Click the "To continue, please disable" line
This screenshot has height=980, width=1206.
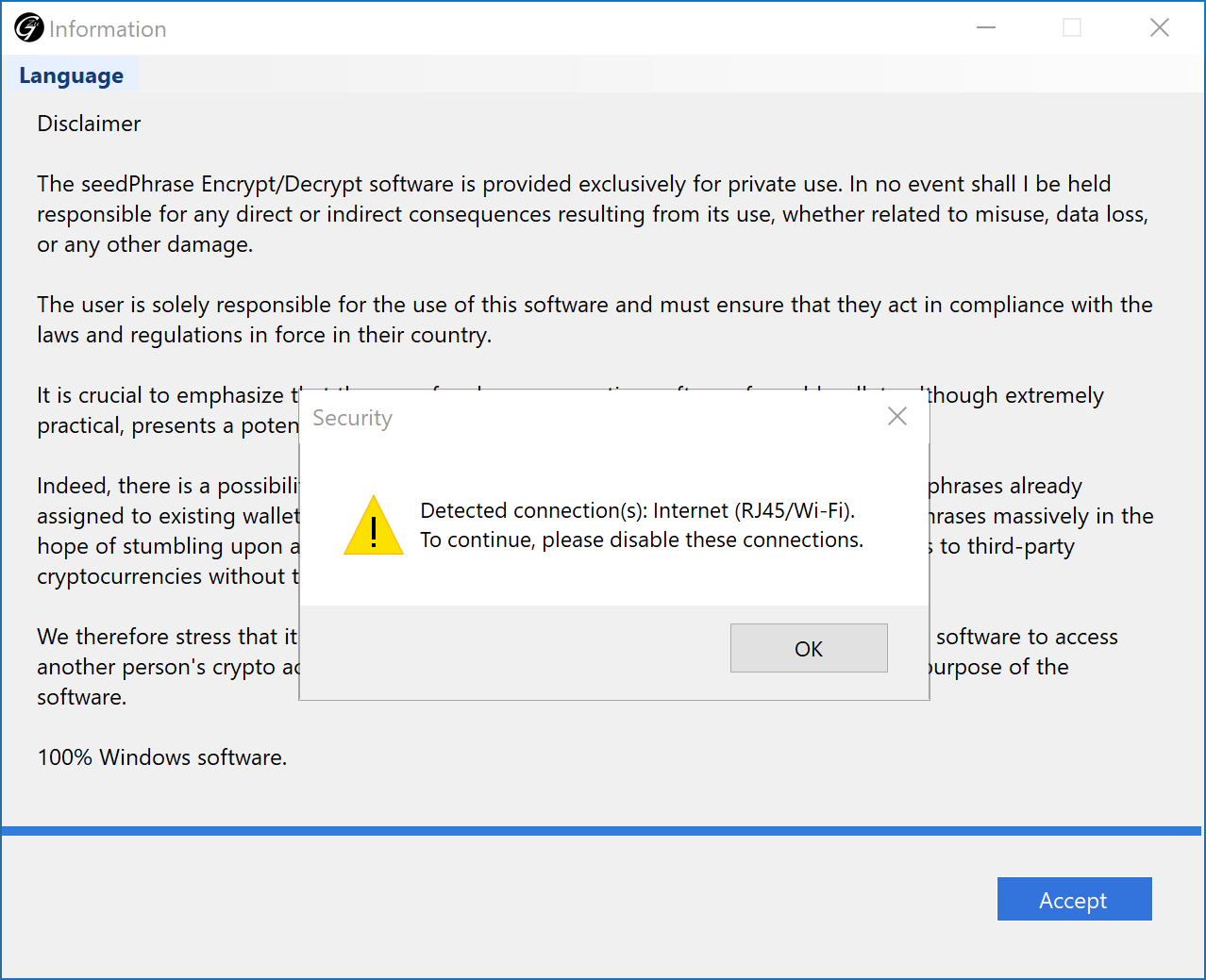tap(641, 540)
